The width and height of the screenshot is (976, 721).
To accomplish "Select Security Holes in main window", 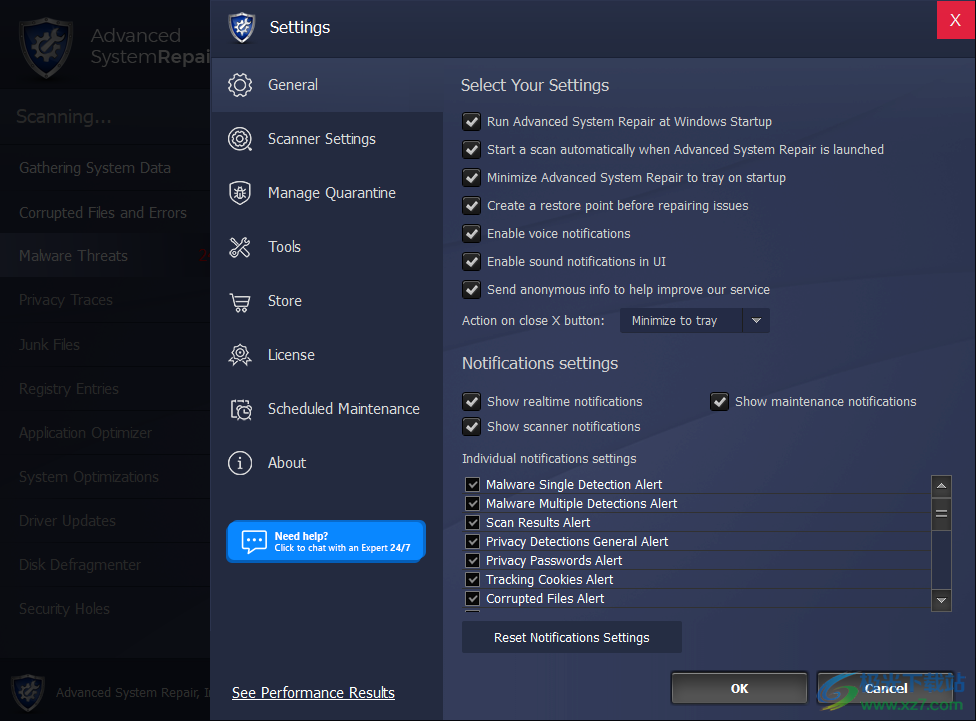I will (105, 609).
